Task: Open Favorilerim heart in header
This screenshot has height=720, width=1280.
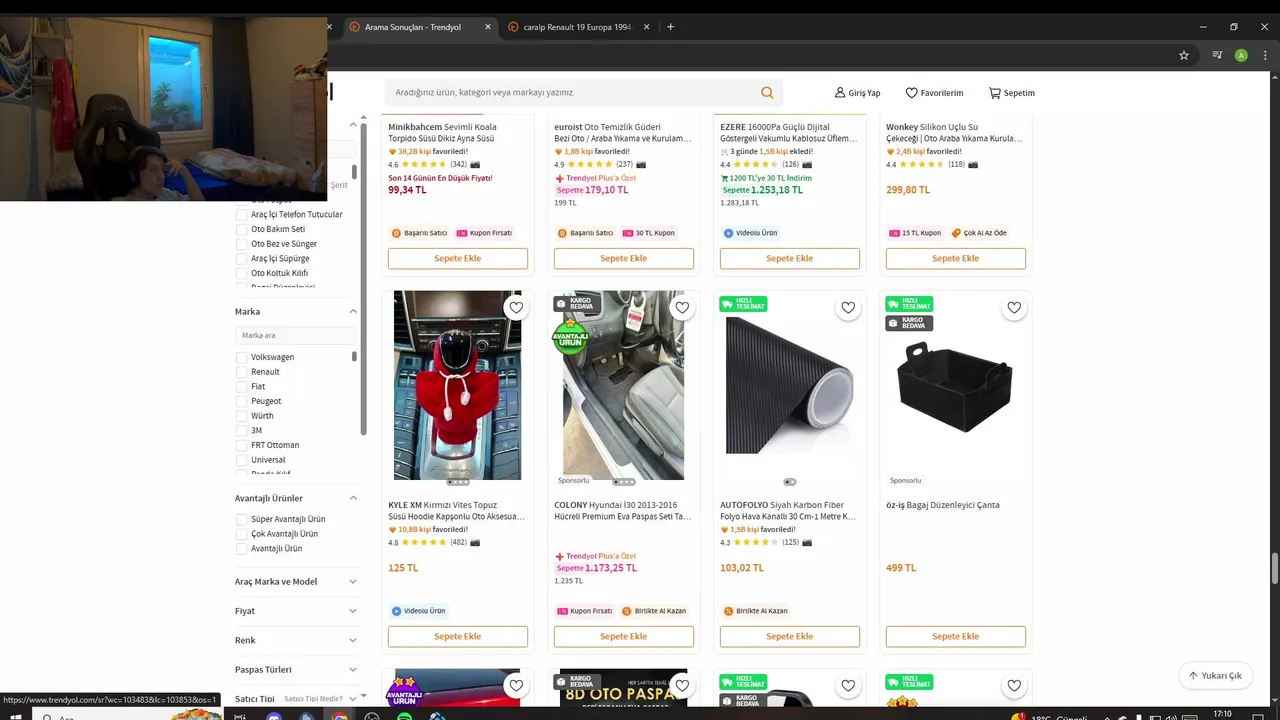Action: (x=934, y=93)
